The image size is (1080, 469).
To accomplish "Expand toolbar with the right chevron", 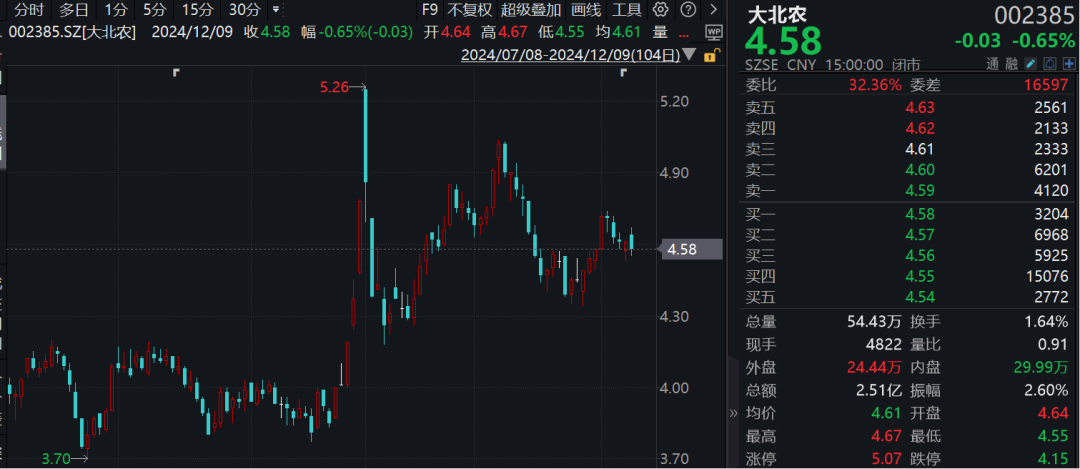I will tap(713, 10).
